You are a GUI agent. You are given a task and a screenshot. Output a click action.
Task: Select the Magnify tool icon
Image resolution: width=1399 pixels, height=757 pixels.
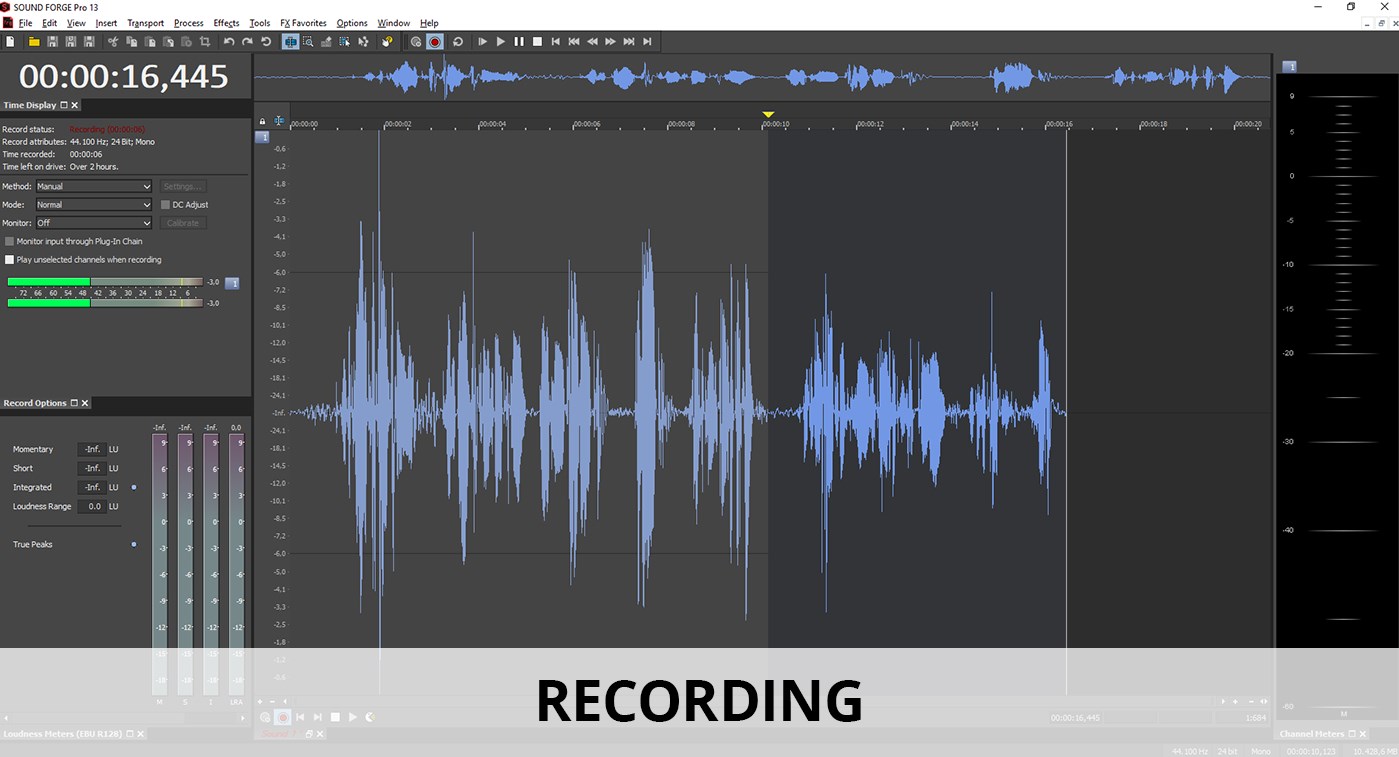(308, 41)
